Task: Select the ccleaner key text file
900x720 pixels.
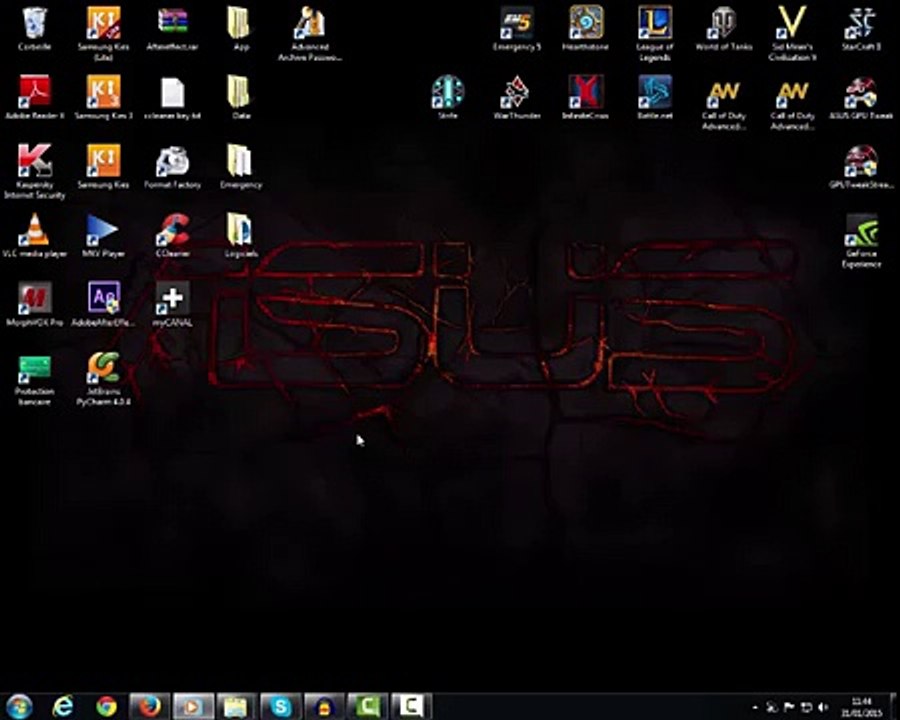Action: tap(172, 98)
